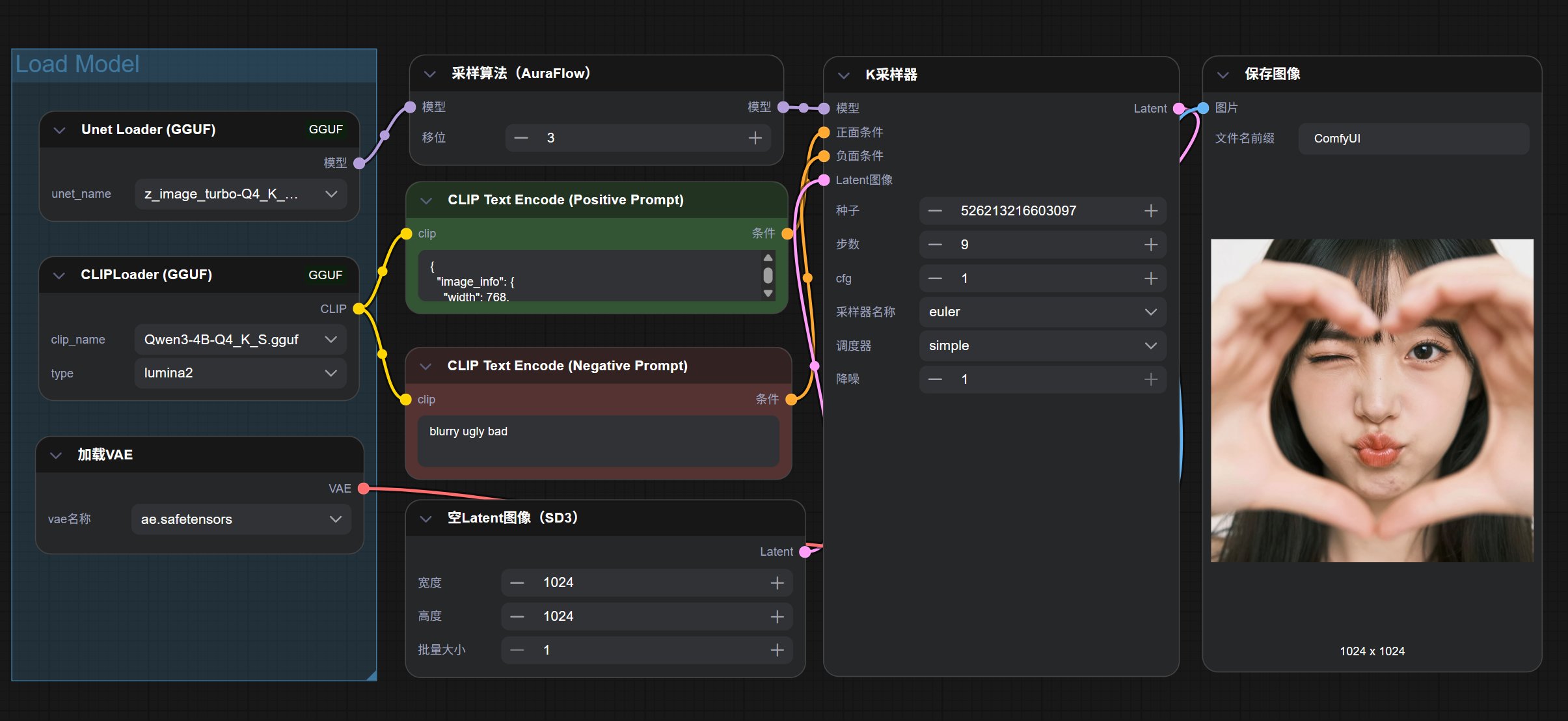Viewport: 1568px width, 721px height.
Task: Decrease the AuraFlow shift value
Action: pyautogui.click(x=521, y=138)
